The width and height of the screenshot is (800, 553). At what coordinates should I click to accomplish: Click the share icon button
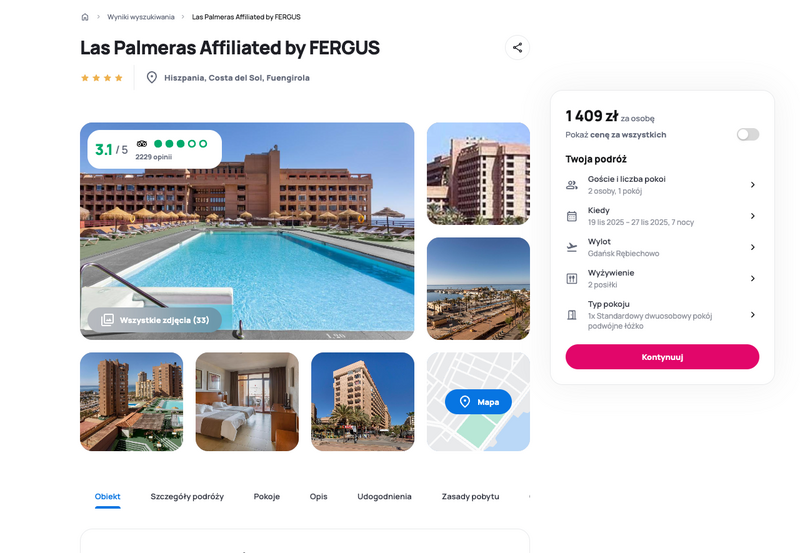(517, 47)
